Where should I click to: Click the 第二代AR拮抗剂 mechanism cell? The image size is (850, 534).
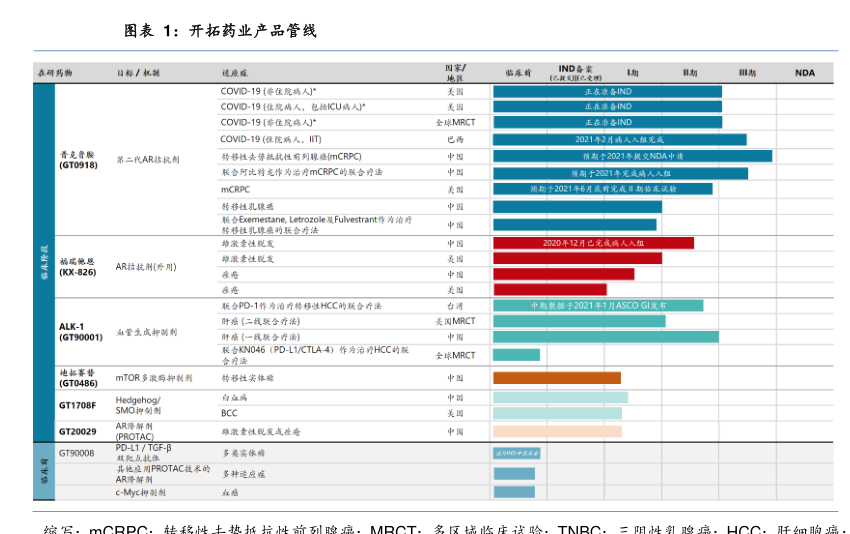[x=148, y=160]
